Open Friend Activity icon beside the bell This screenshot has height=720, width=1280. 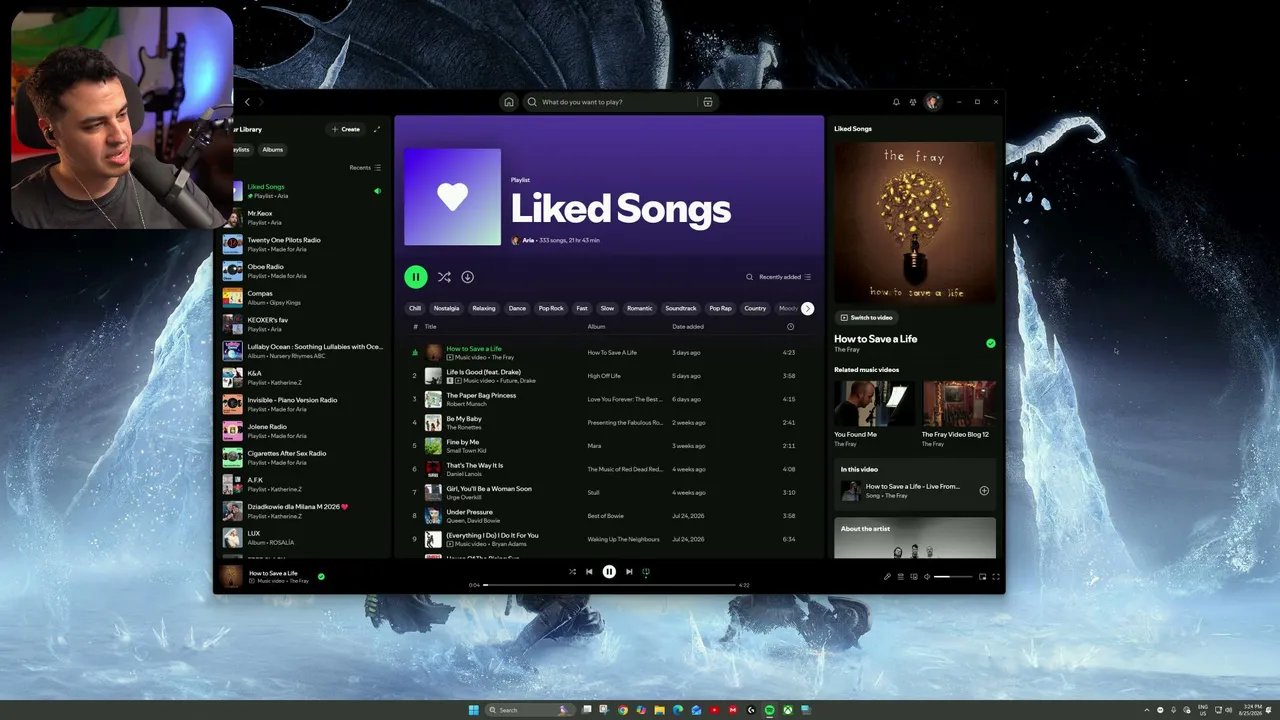(x=913, y=102)
